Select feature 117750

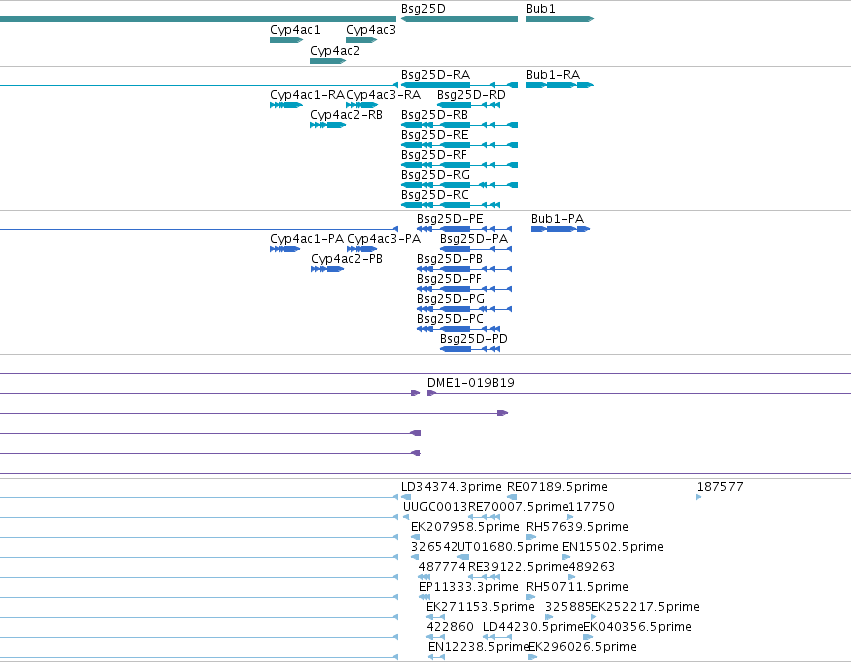tap(570, 517)
